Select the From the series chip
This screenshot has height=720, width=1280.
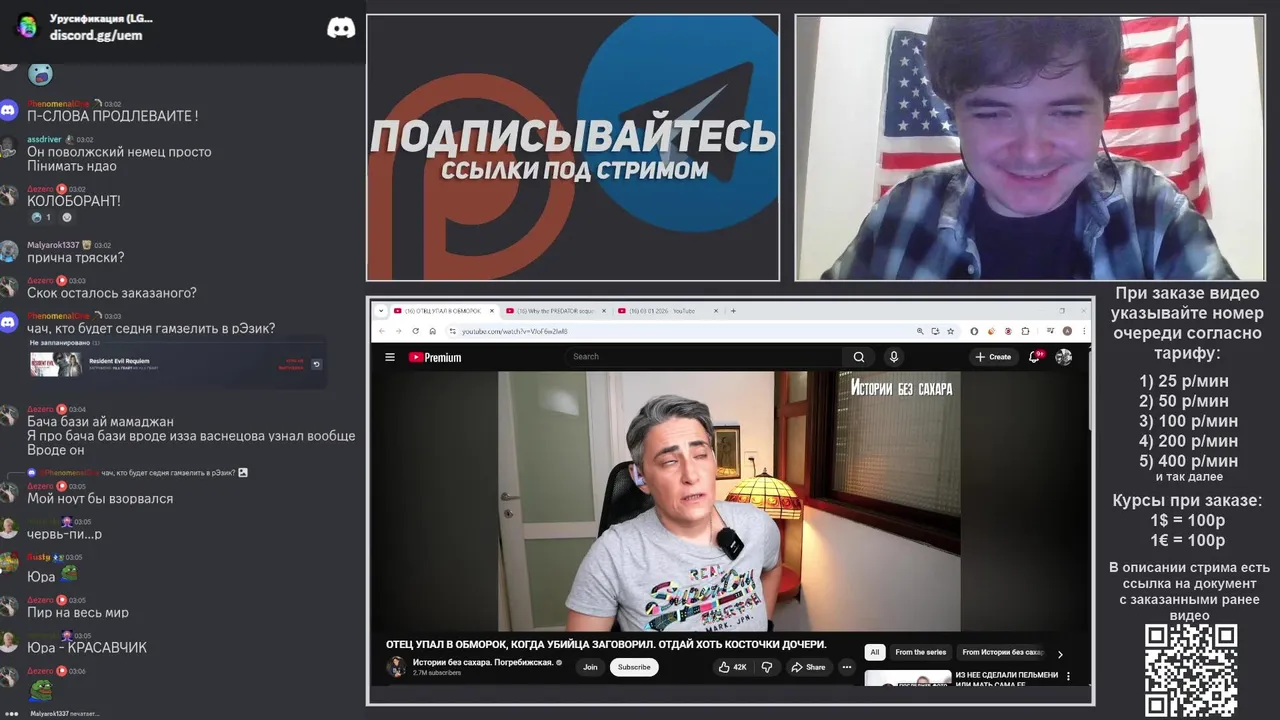920,652
